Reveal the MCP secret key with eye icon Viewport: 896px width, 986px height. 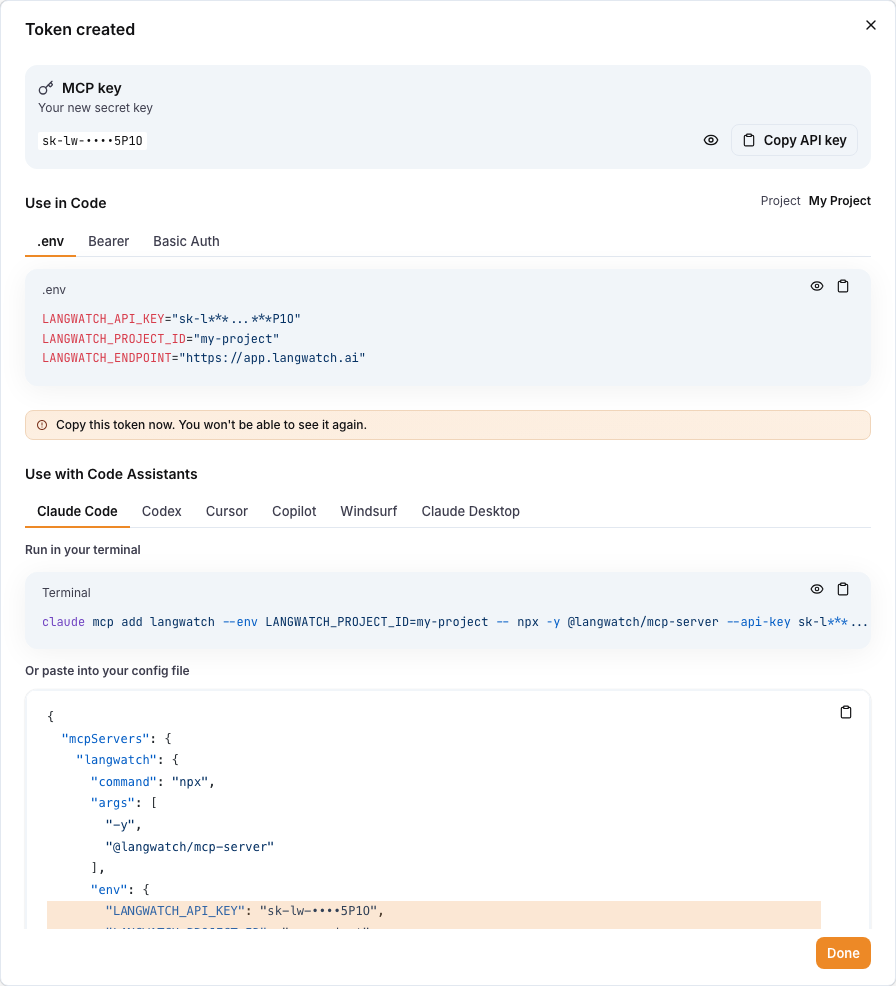pyautogui.click(x=711, y=140)
